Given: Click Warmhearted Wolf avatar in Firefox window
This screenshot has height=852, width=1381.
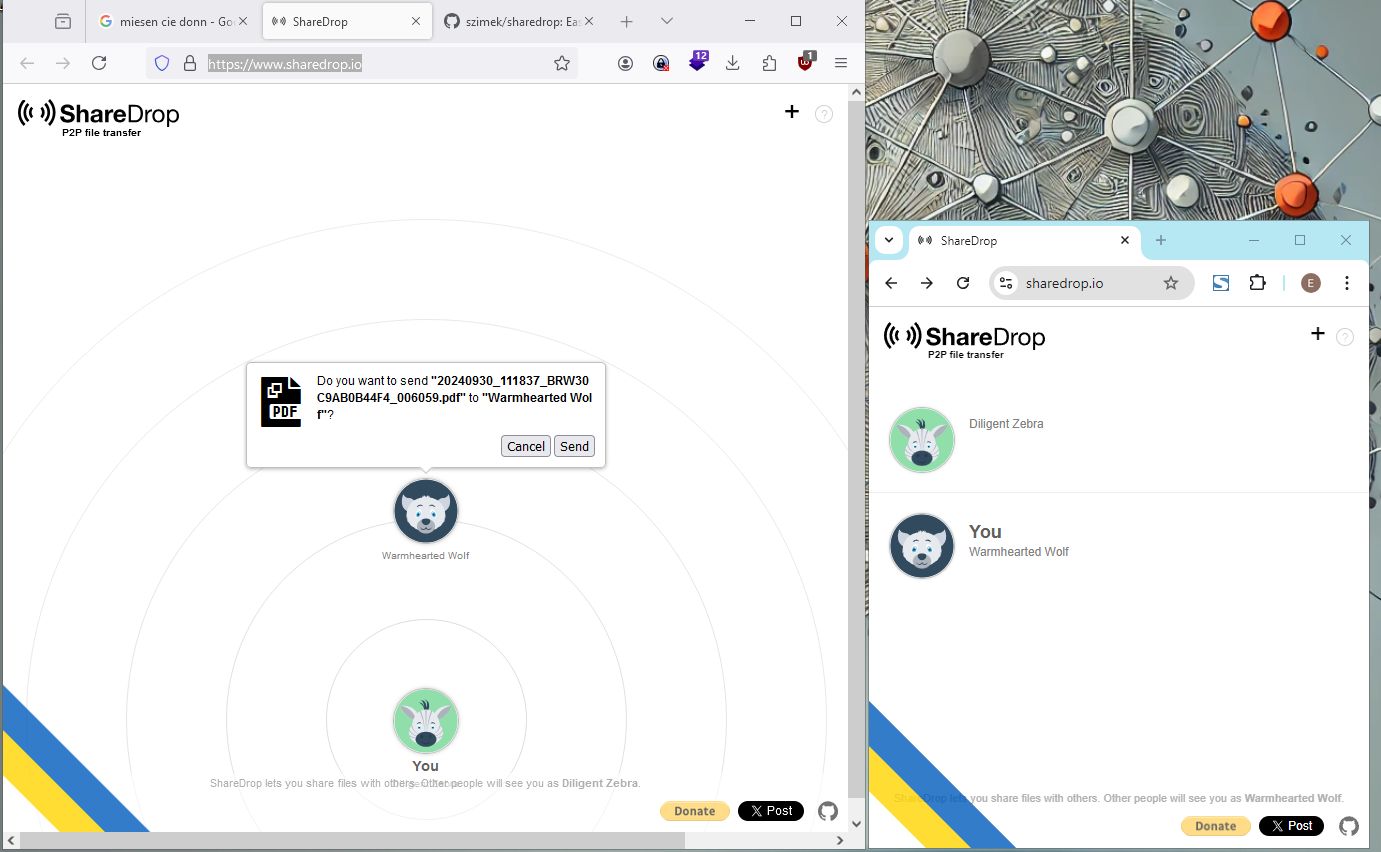Looking at the screenshot, I should pyautogui.click(x=426, y=511).
